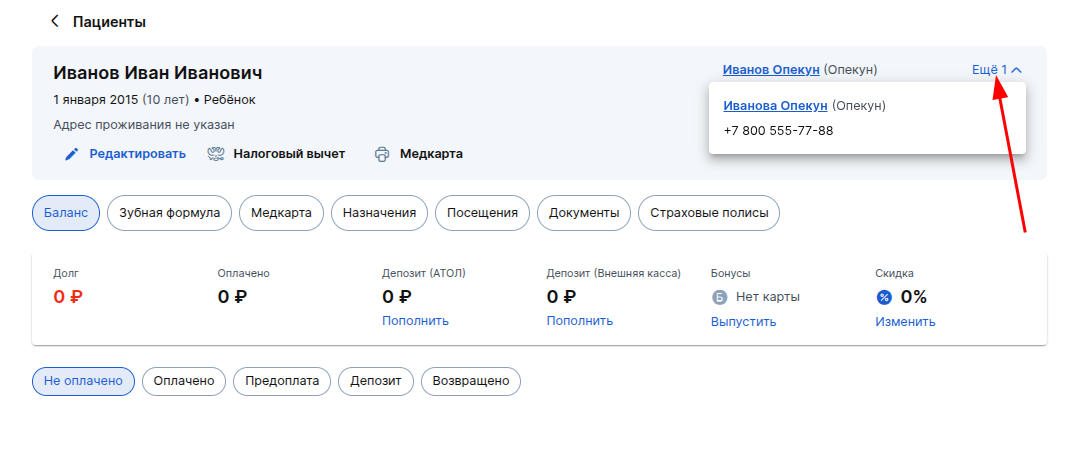Image resolution: width=1081 pixels, height=455 pixels.
Task: Open the Иванов Опекун guardian link
Action: click(771, 70)
